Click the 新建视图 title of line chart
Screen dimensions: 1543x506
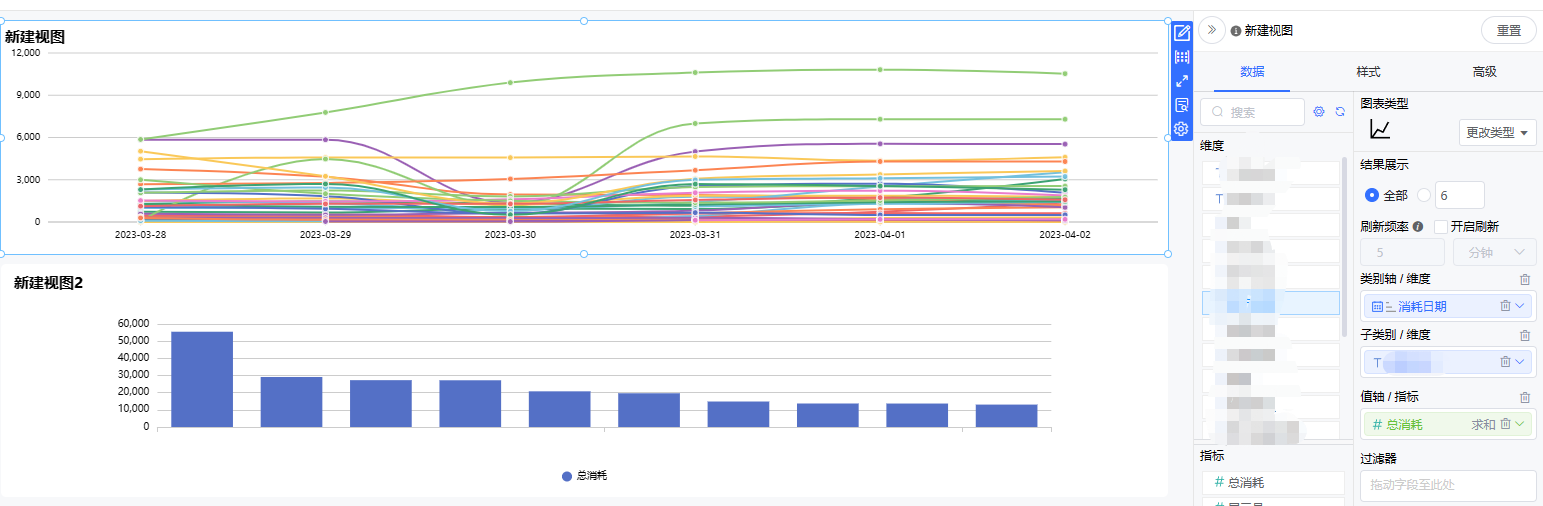click(35, 37)
